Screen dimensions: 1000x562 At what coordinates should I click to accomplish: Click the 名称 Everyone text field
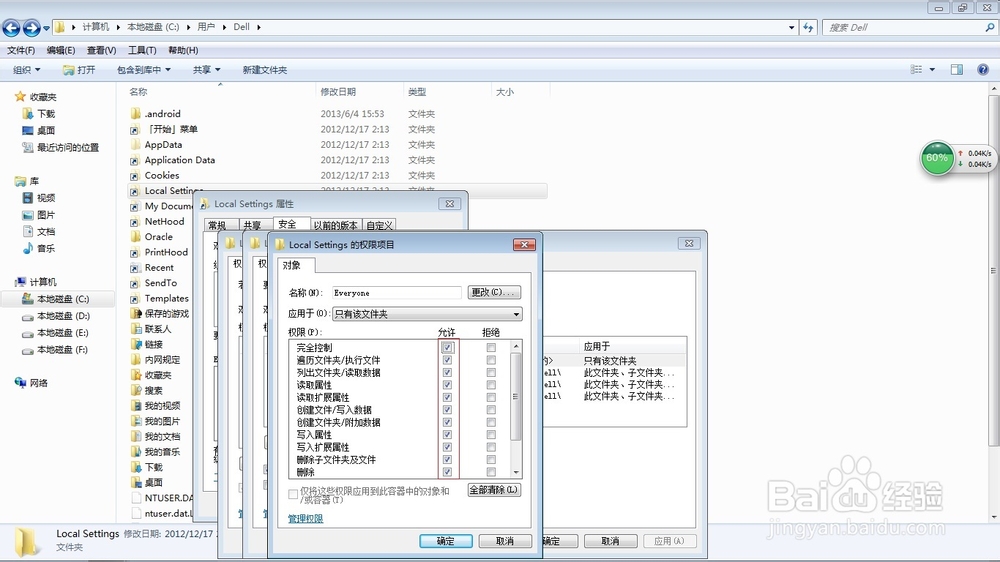pyautogui.click(x=396, y=293)
